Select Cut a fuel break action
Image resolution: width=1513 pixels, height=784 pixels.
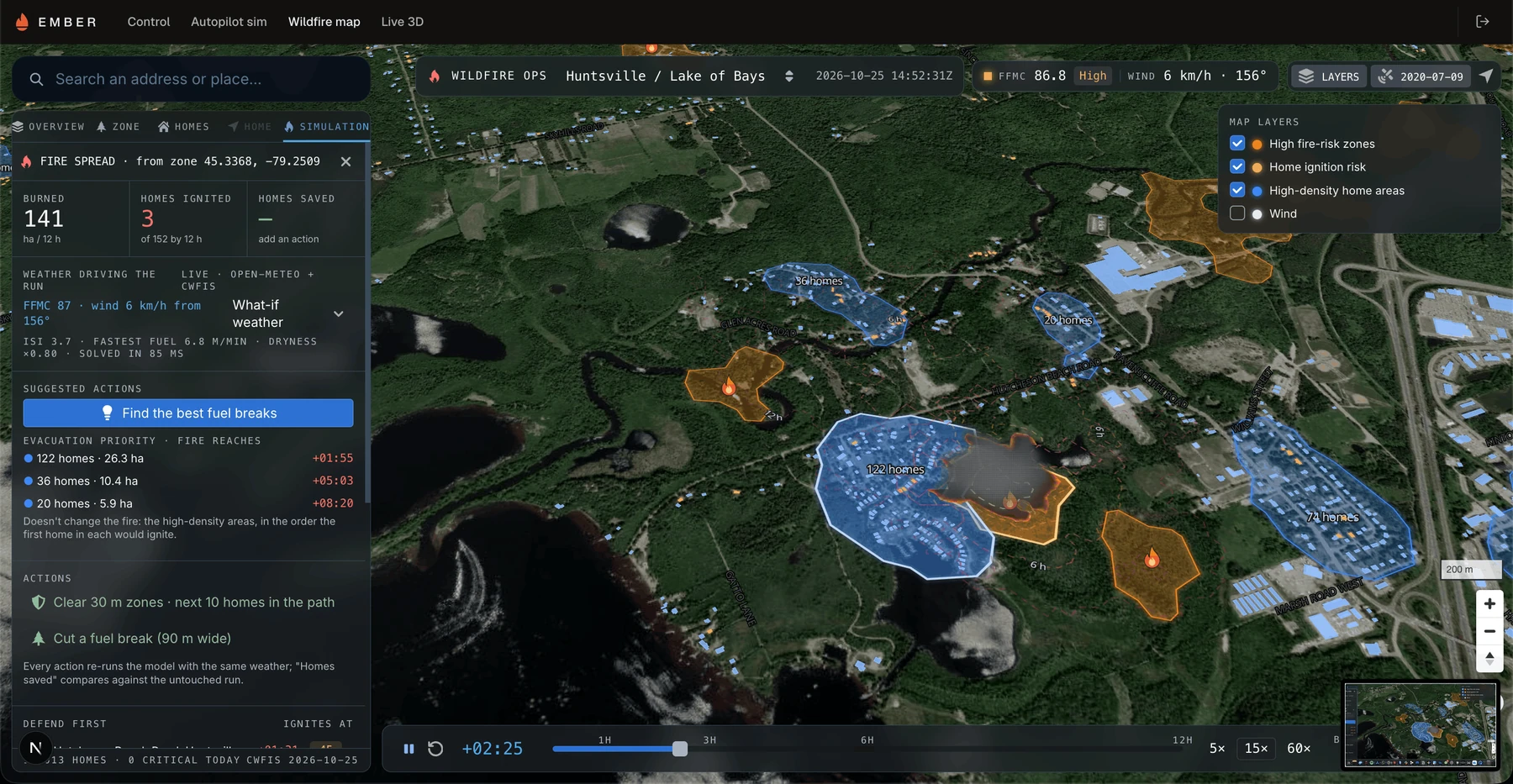(188, 639)
